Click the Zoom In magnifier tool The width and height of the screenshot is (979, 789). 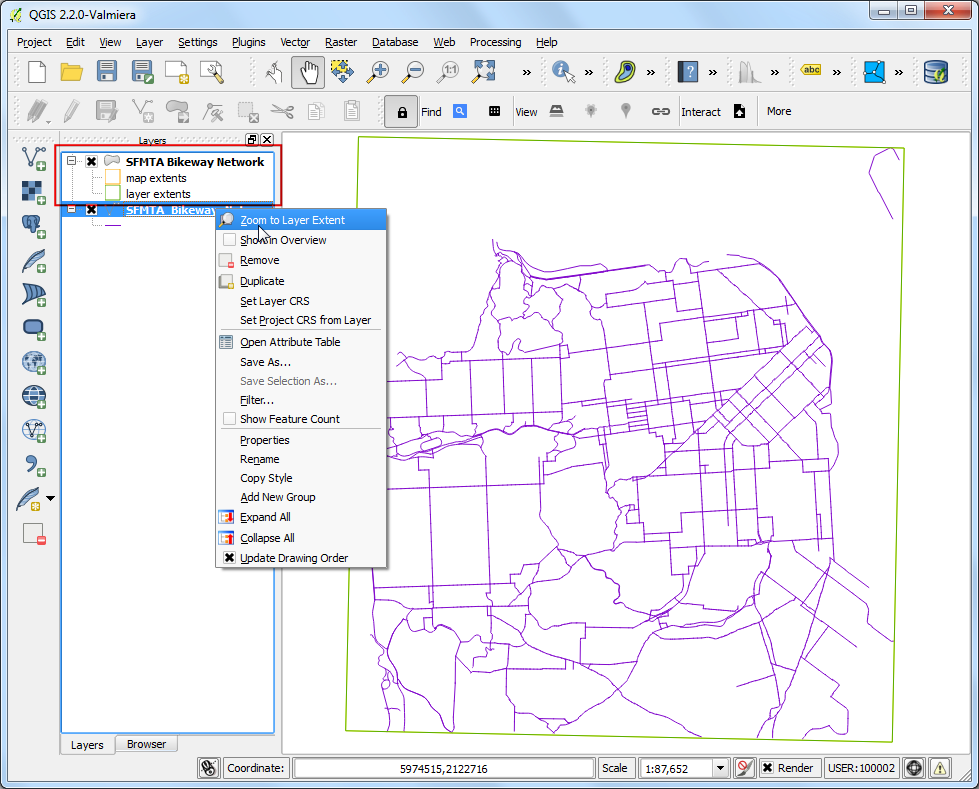point(377,72)
